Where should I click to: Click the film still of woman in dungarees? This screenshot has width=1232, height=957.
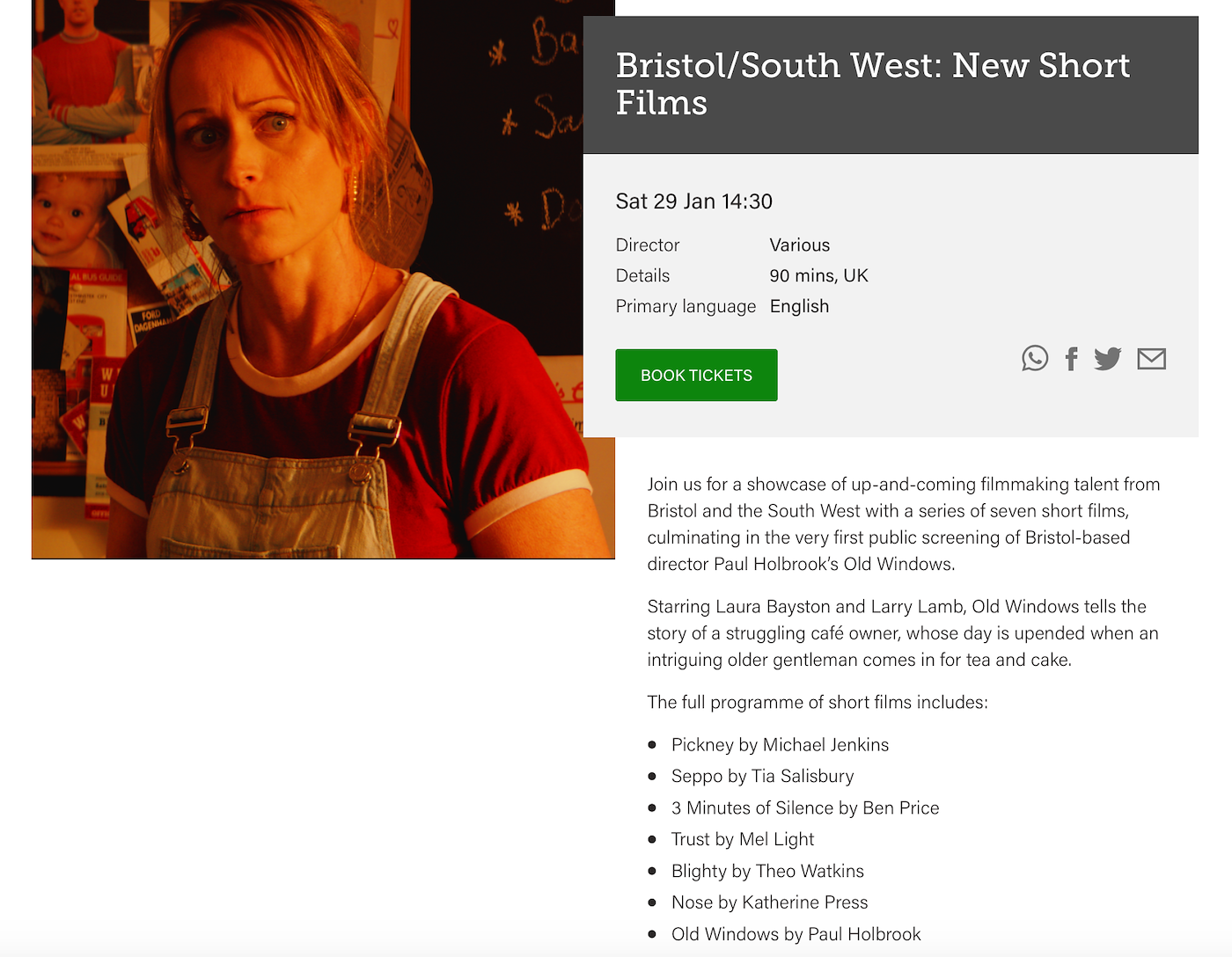[x=323, y=279]
